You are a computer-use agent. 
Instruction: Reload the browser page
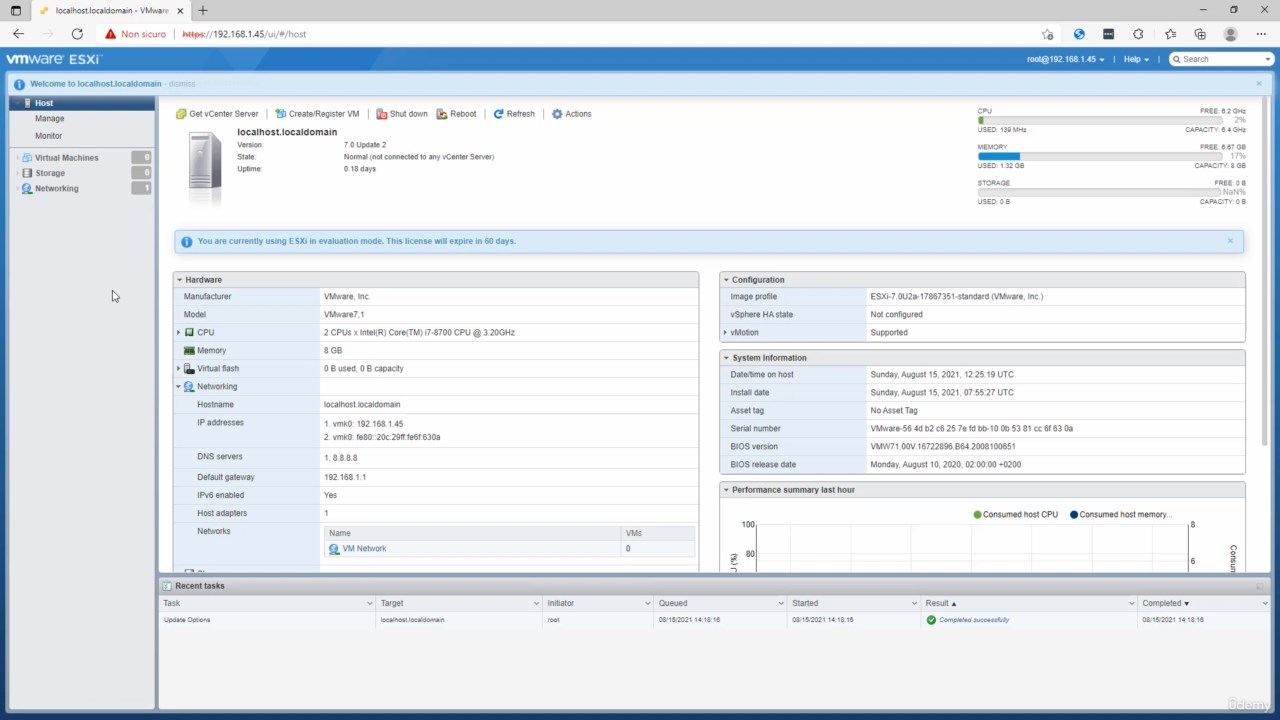(x=77, y=34)
